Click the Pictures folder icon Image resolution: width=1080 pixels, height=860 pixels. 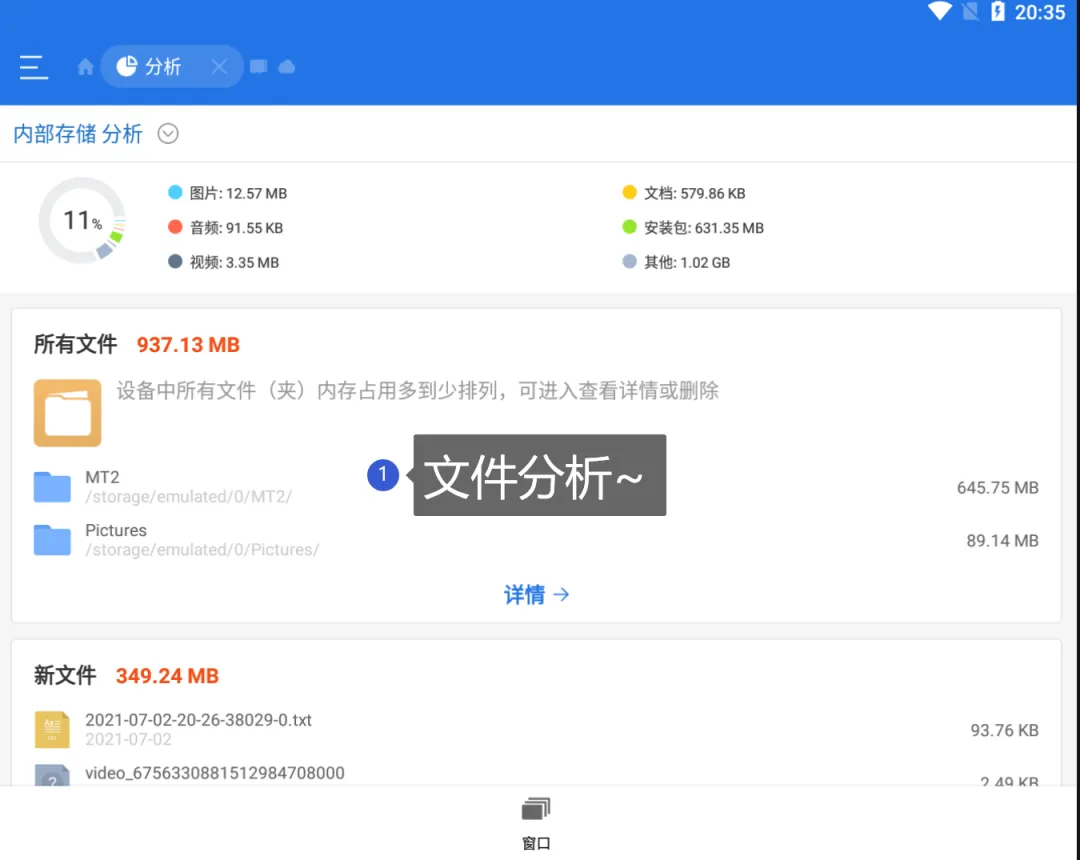[x=52, y=540]
